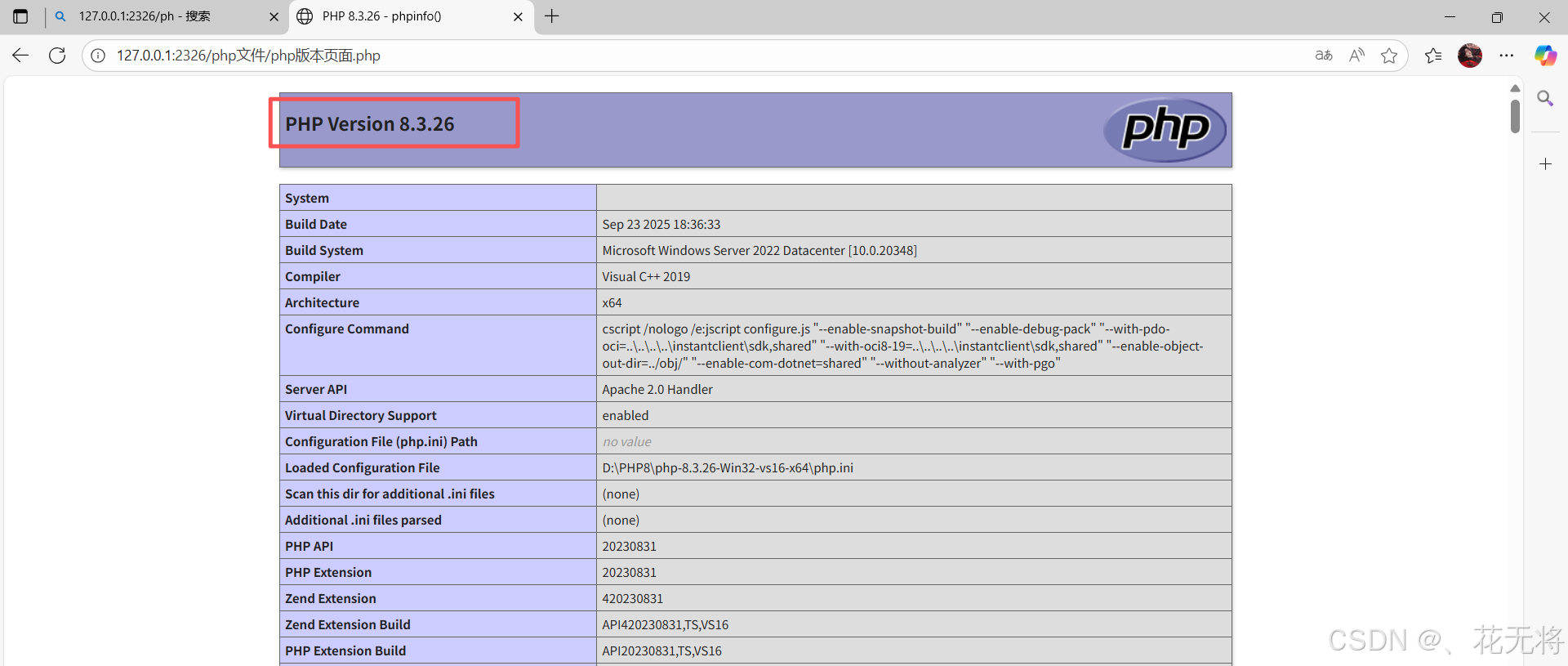Click the 'Visual C++ 2019' value
This screenshot has width=1568, height=666.
point(646,277)
